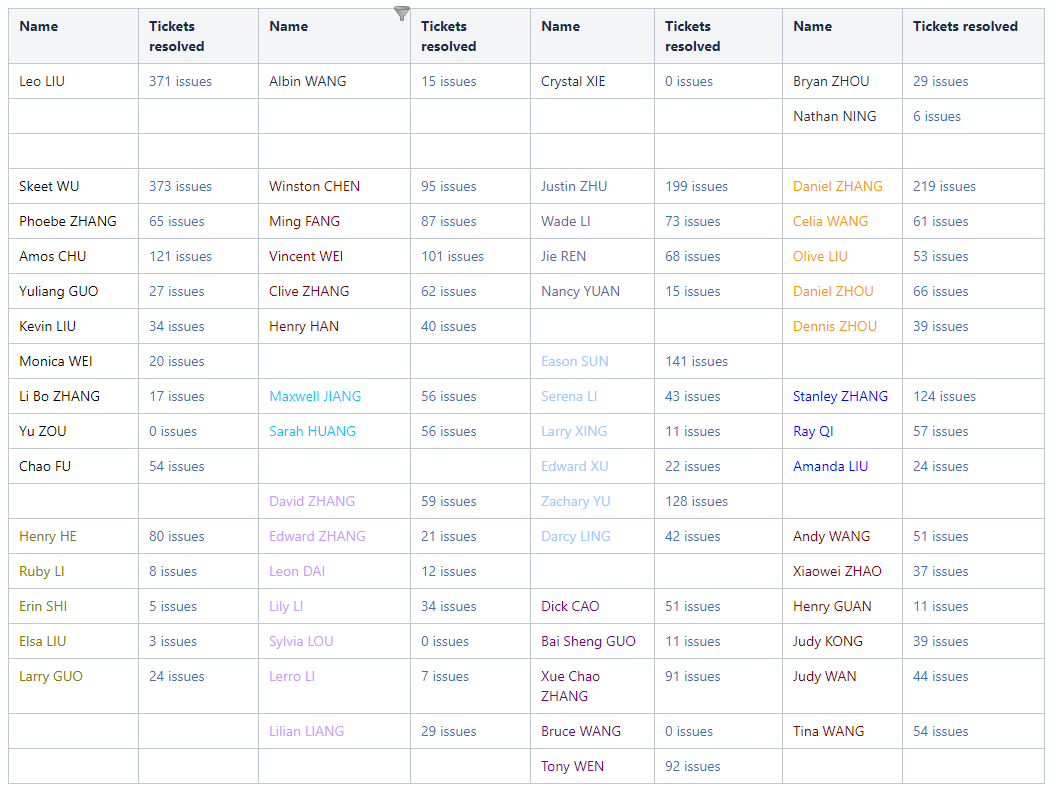1054x791 pixels.
Task: Select the orange name Daniel ZHANG
Action: pos(838,186)
